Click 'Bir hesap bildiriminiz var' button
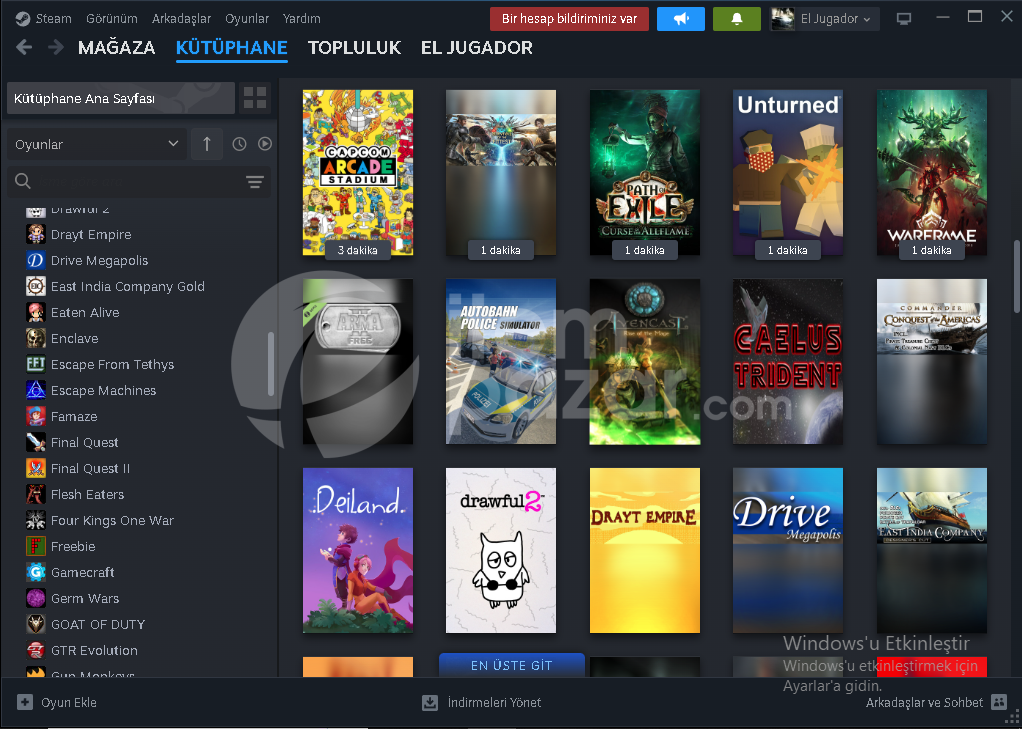The height and width of the screenshot is (729, 1022). coord(569,19)
